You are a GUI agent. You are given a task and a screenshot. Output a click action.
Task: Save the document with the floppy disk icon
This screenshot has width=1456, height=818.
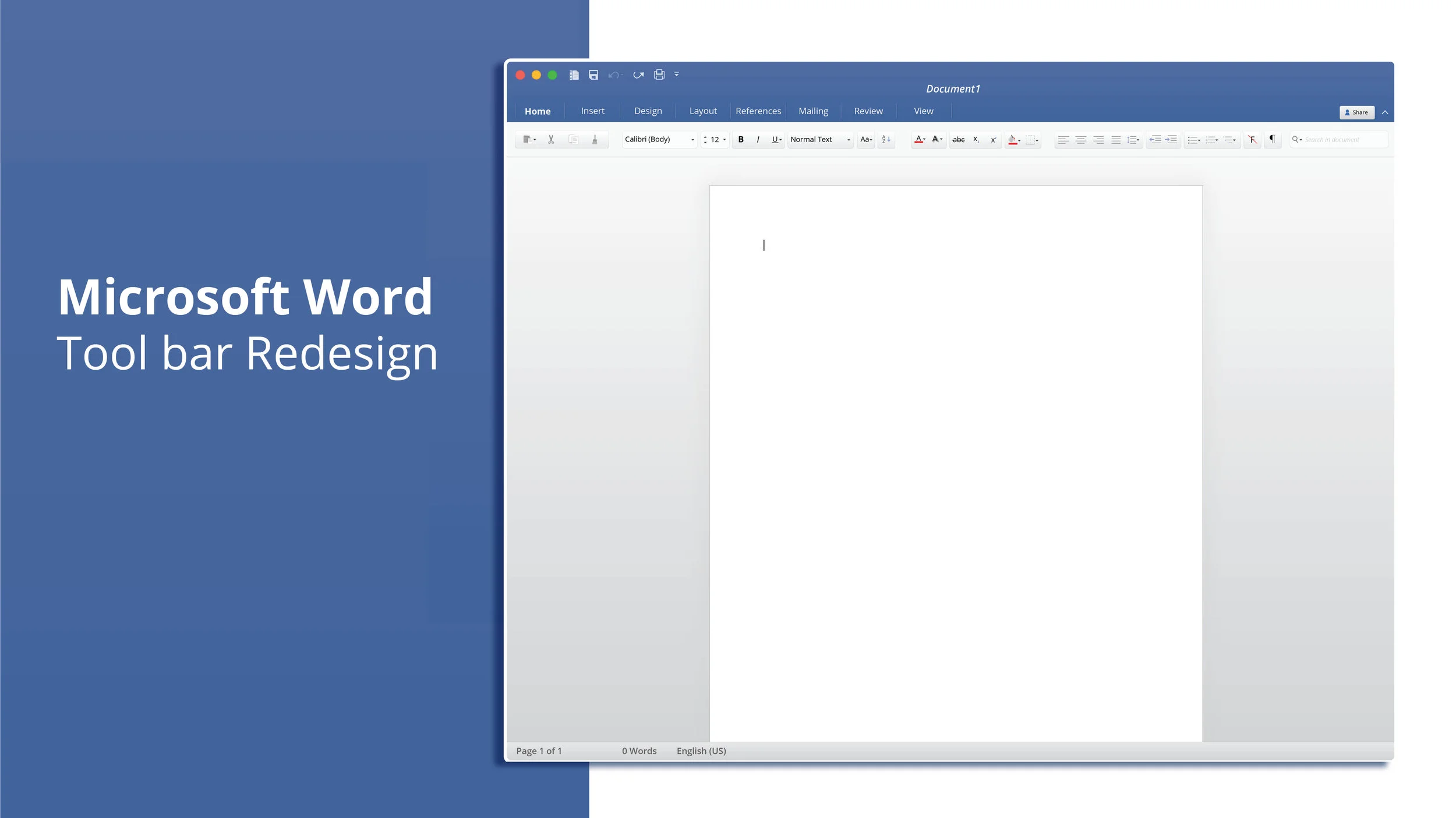point(593,75)
